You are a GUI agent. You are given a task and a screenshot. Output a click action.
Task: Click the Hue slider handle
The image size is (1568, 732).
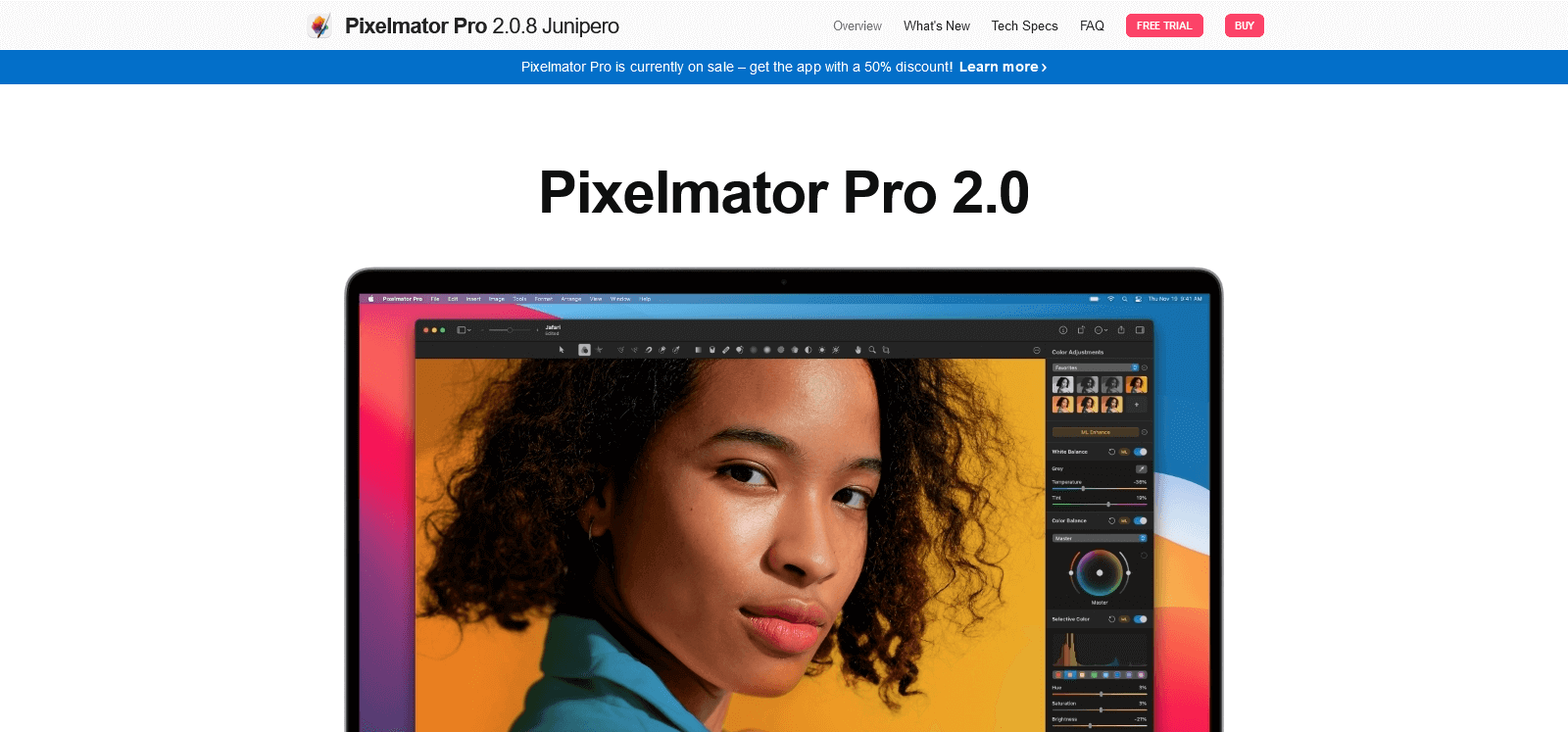click(1101, 694)
